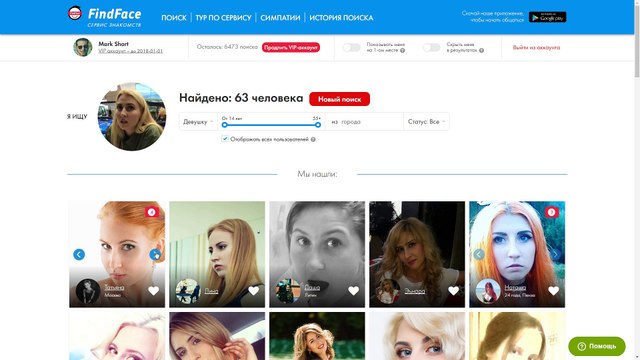
Task: Click the maximum age 55+ slider handle
Action: click(x=318, y=125)
